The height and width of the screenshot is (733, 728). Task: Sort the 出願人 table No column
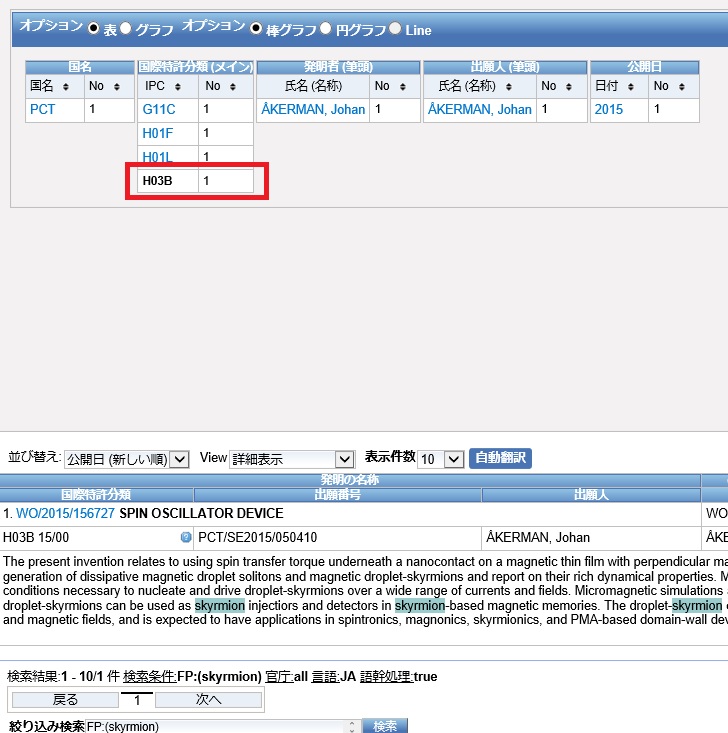(569, 86)
